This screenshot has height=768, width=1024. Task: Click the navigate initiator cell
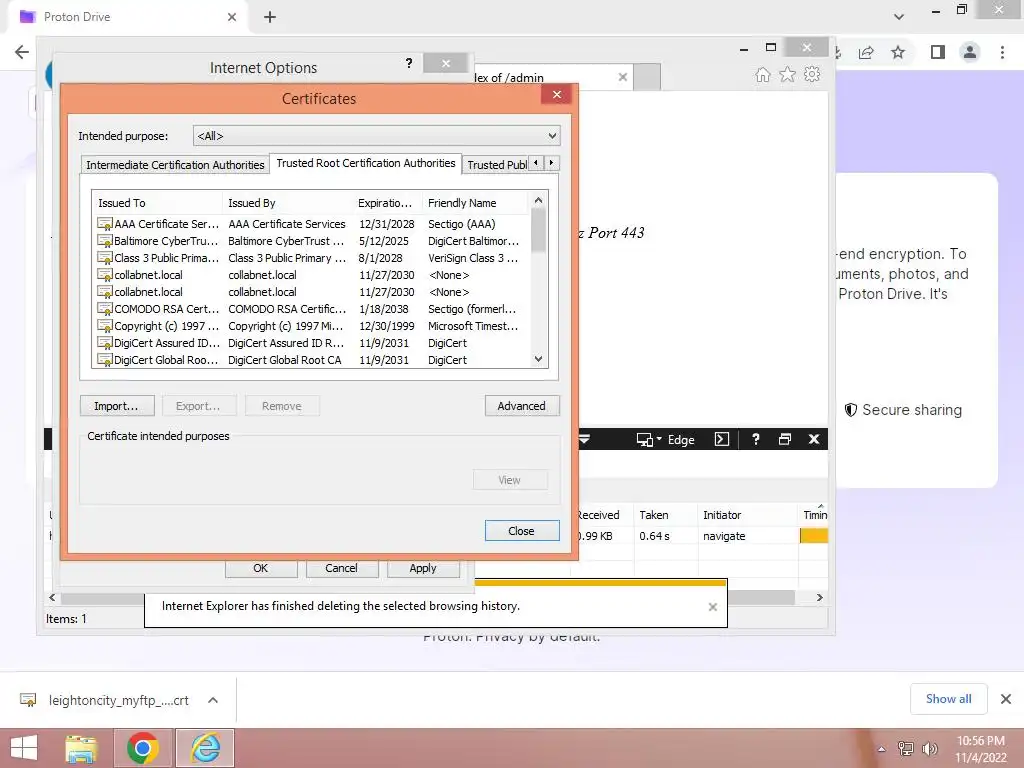click(748, 536)
